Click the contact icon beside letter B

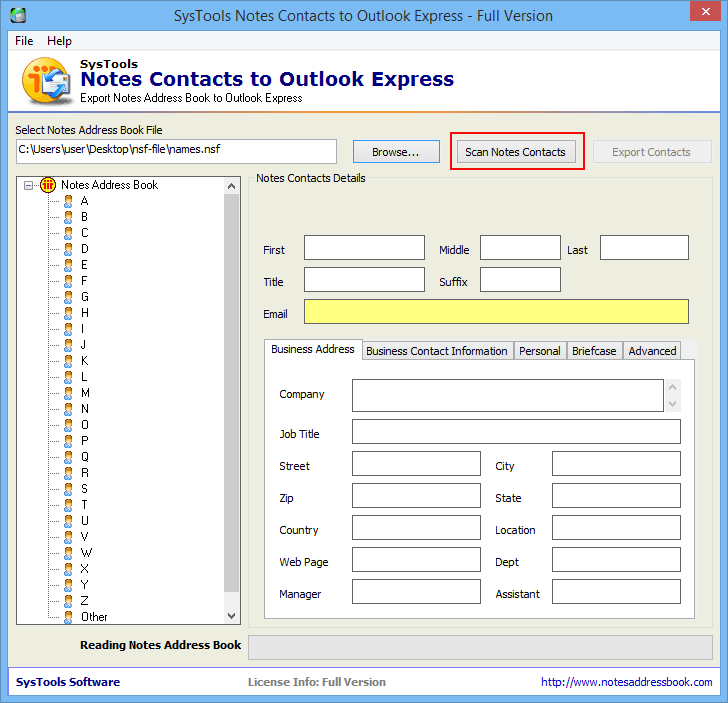click(68, 217)
